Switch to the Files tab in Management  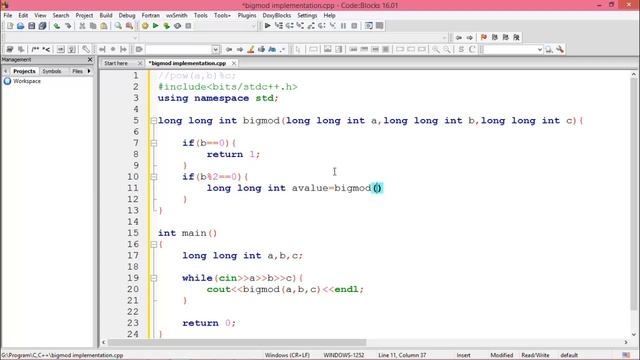(x=77, y=71)
